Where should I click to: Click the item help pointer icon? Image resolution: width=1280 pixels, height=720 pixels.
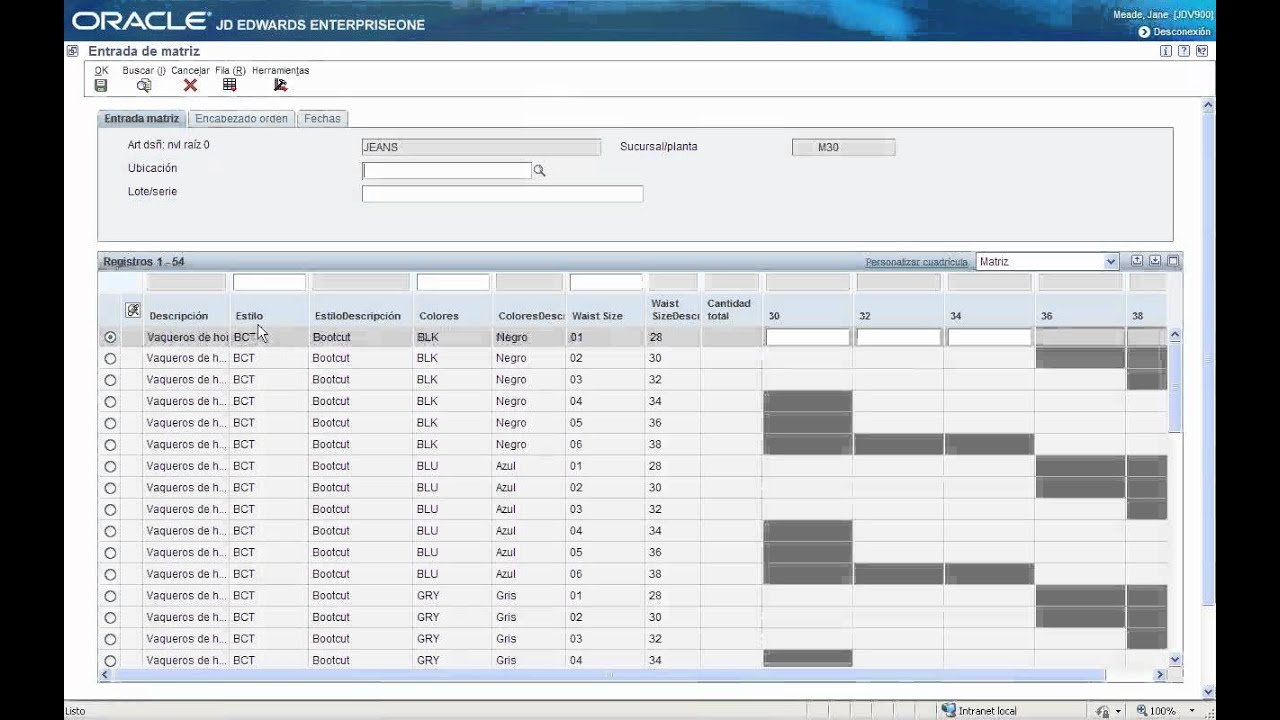coord(1202,51)
